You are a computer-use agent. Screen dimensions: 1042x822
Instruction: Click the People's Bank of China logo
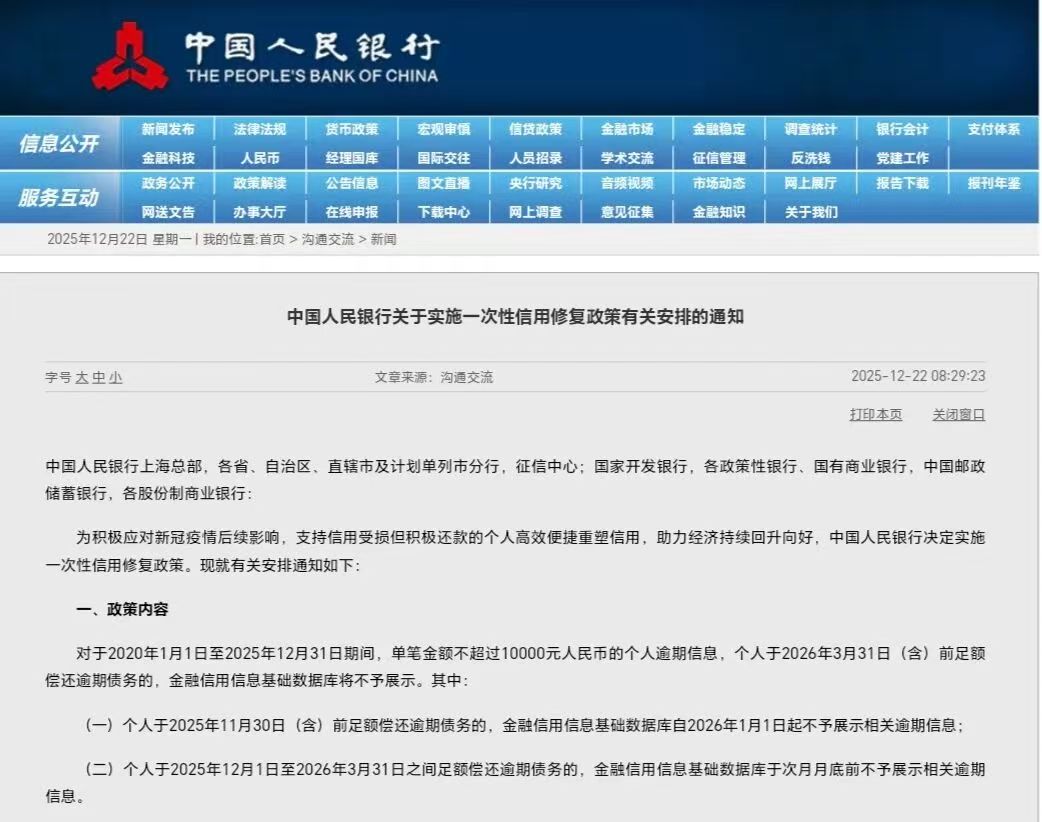pyautogui.click(x=130, y=56)
